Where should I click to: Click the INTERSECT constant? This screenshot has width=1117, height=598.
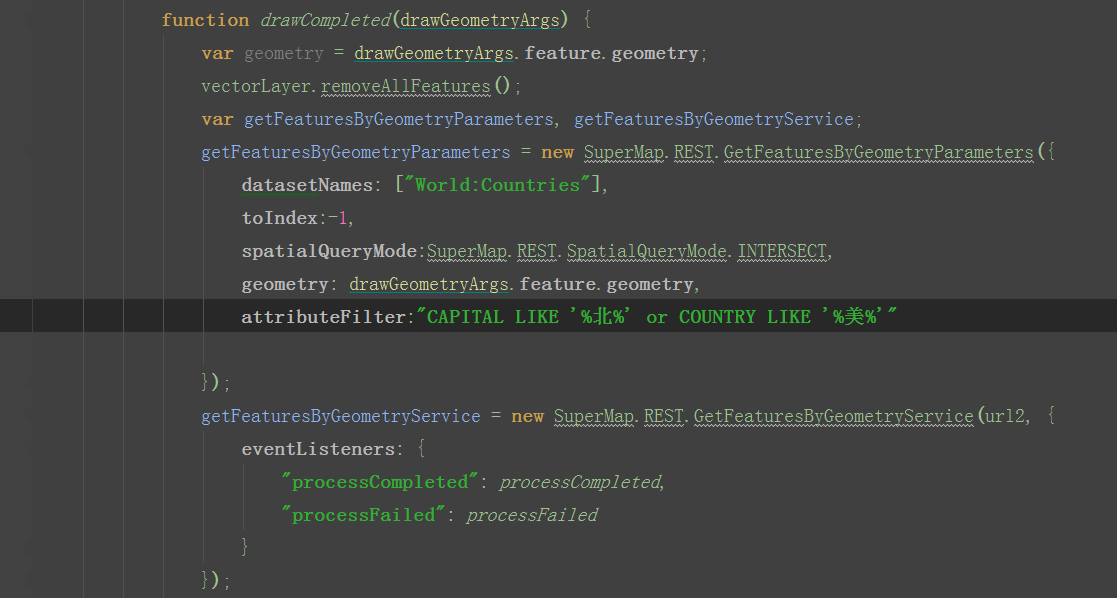click(782, 251)
